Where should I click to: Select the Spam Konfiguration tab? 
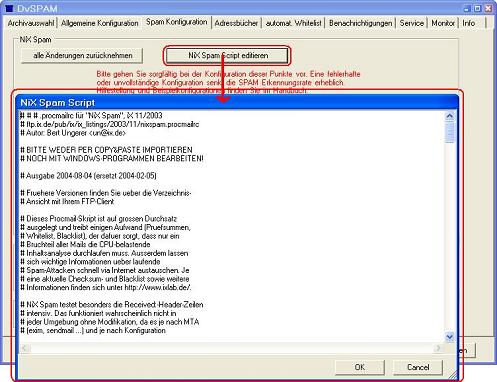point(177,22)
